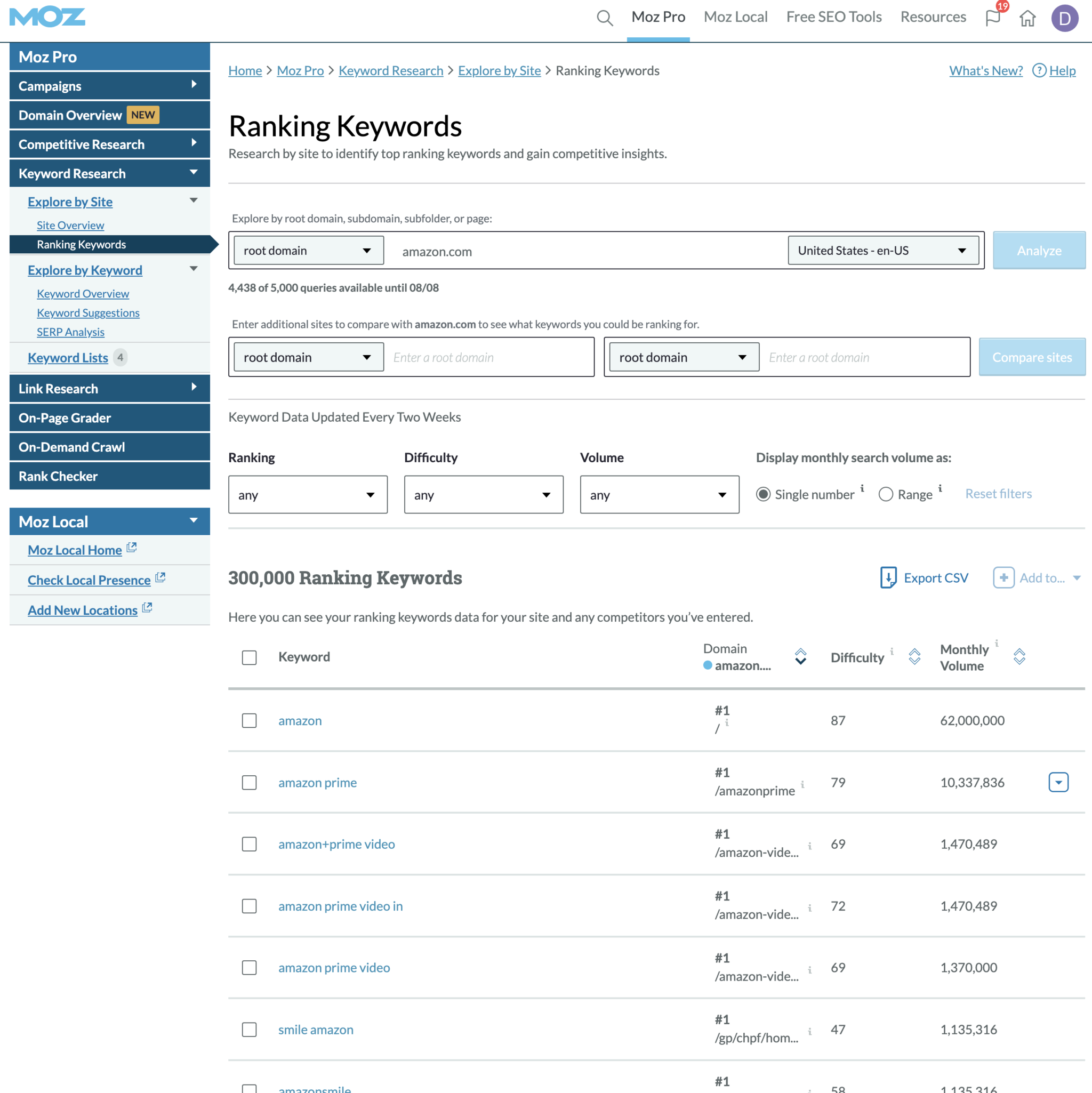Click the '62,000,000' monthly volume value
Screen dimensions: 1092x1093
tap(973, 721)
